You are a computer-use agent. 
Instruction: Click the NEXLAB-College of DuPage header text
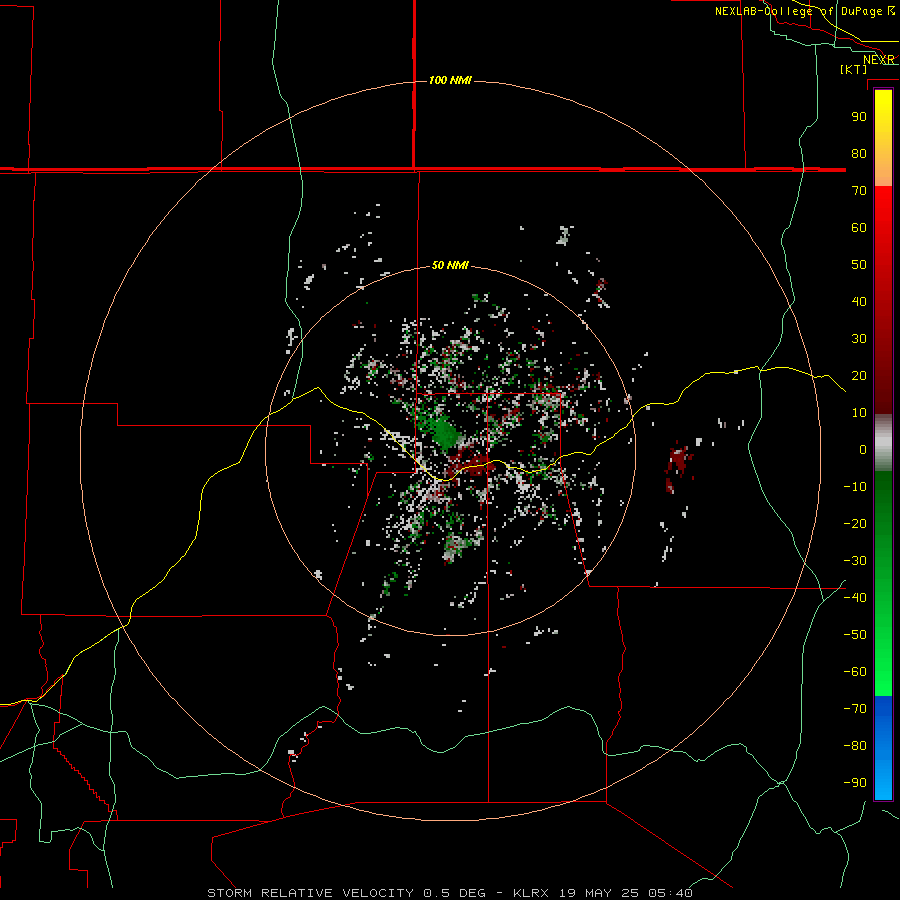click(x=800, y=11)
